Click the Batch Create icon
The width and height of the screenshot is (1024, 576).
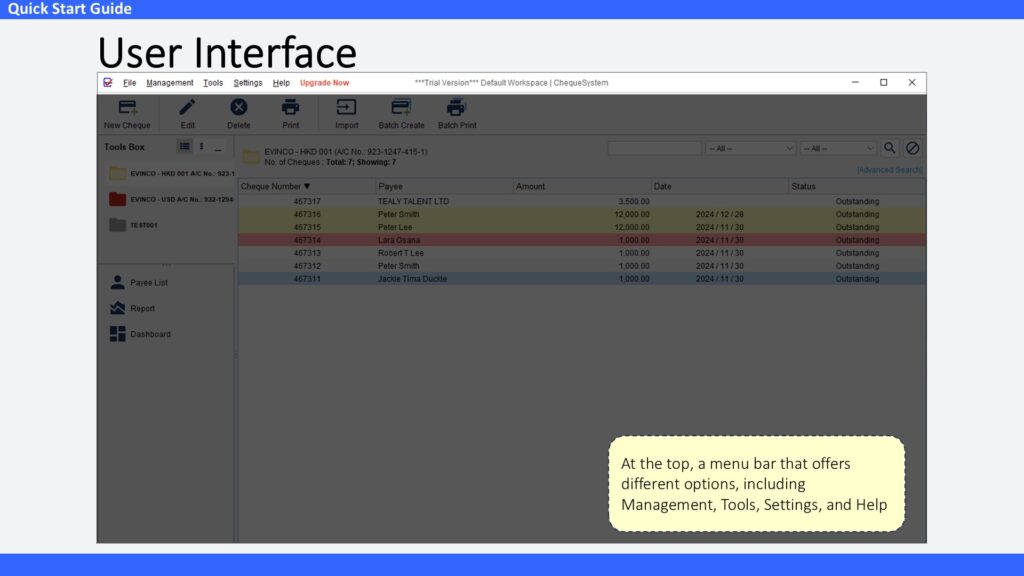pos(401,114)
